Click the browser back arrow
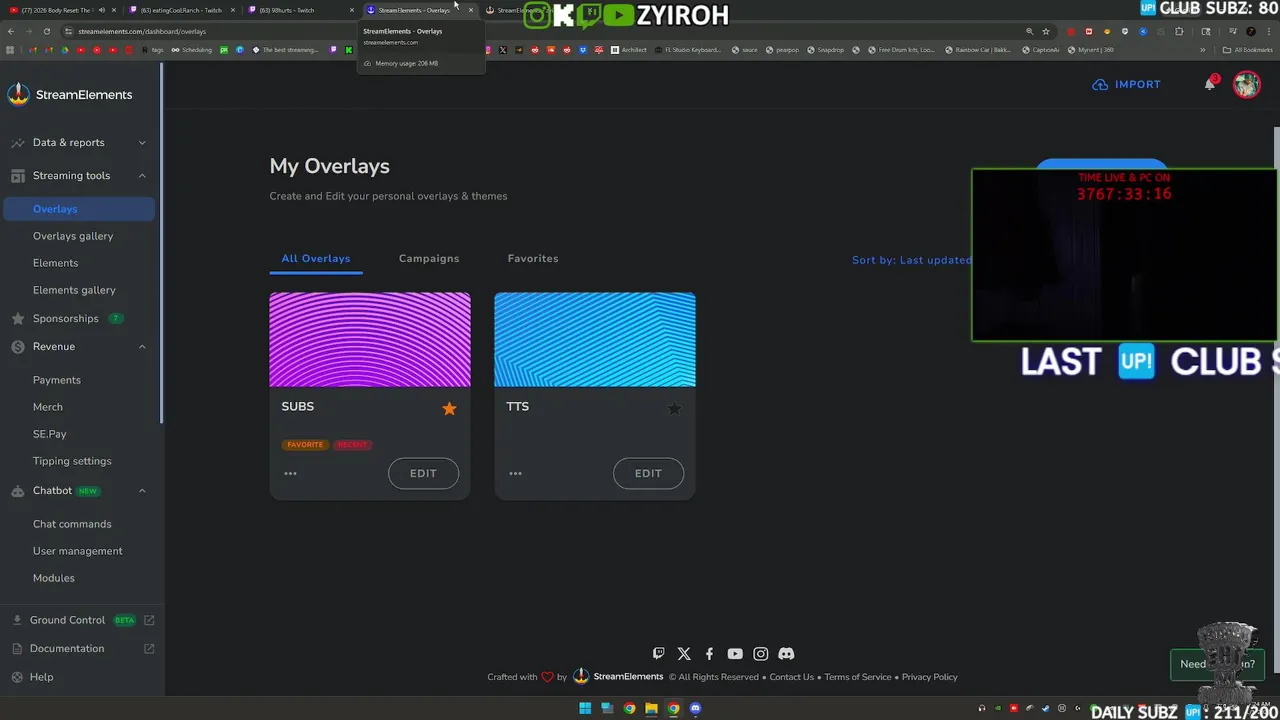1280x720 pixels. [11, 31]
